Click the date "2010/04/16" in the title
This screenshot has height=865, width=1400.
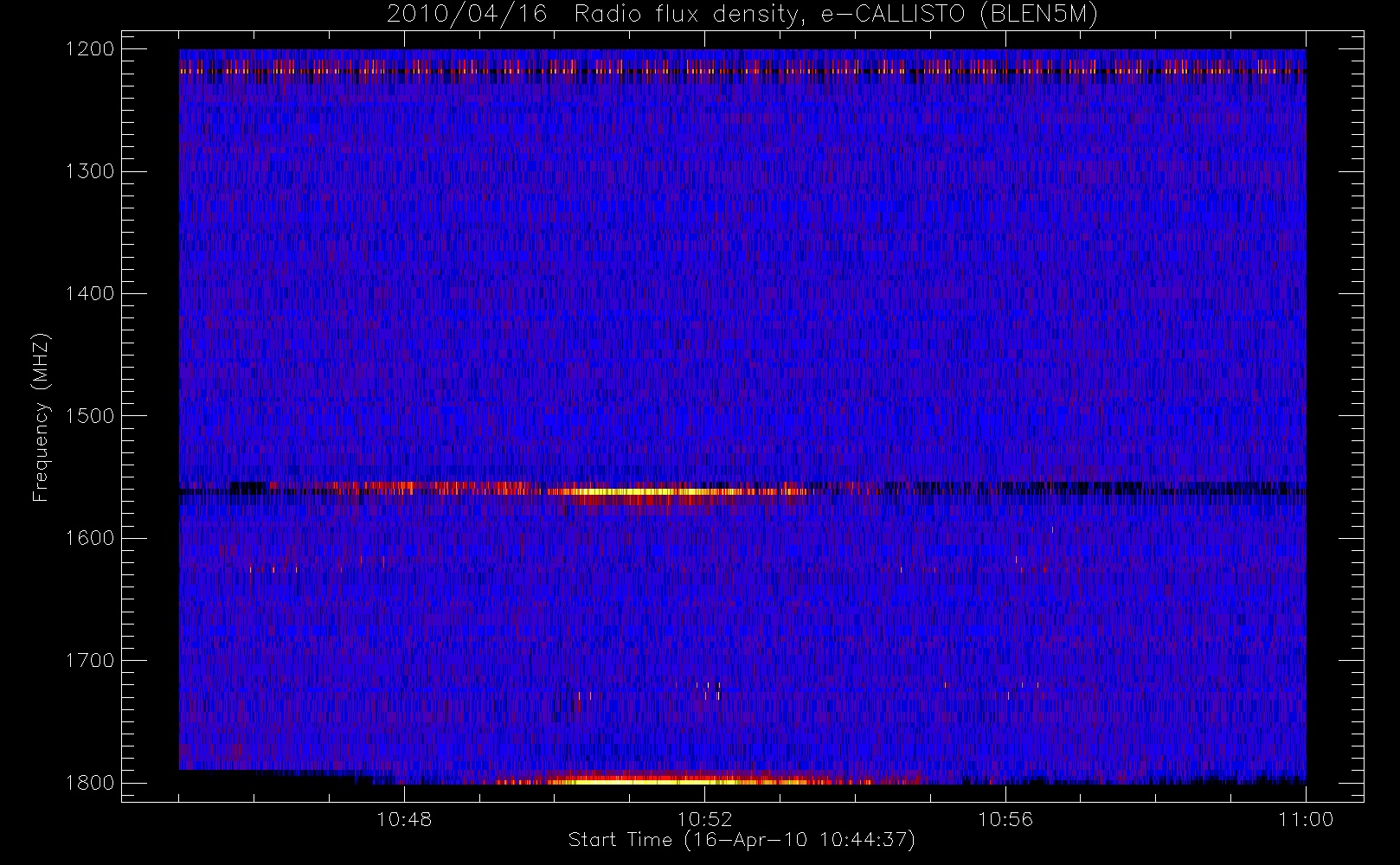466,15
